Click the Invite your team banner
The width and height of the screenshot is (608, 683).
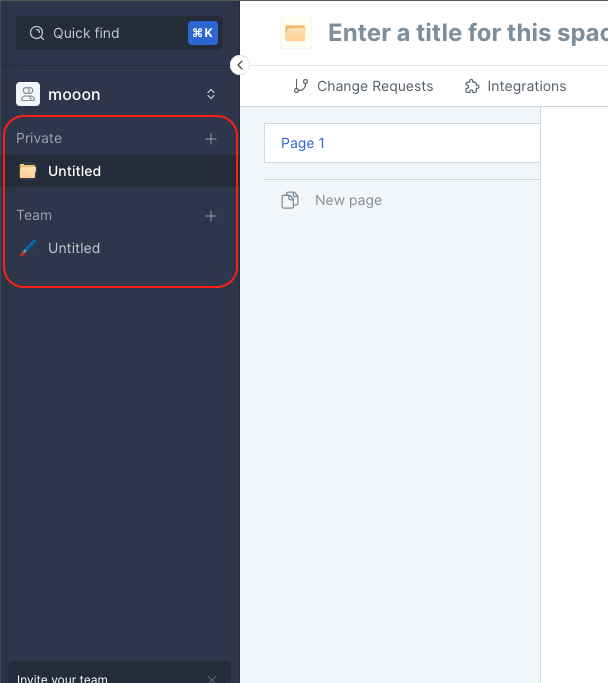tap(119, 673)
